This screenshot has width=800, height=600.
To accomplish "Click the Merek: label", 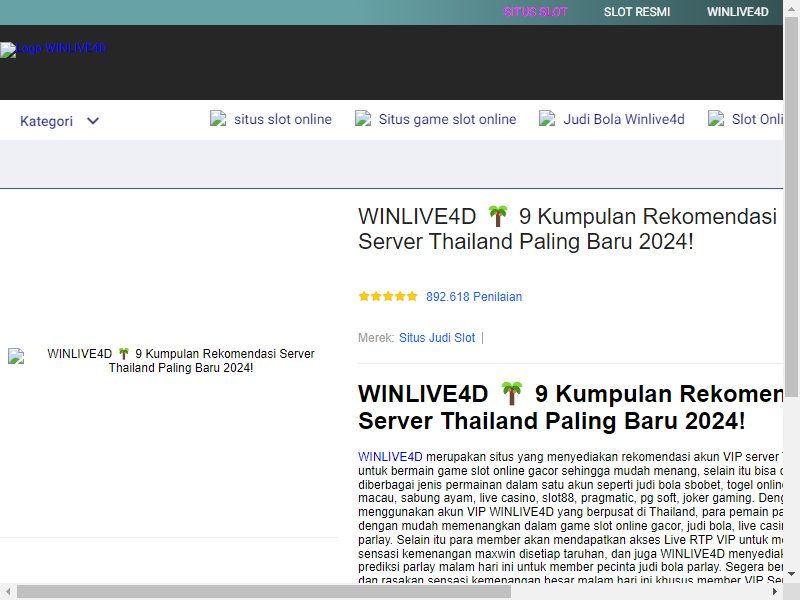I will 376,338.
